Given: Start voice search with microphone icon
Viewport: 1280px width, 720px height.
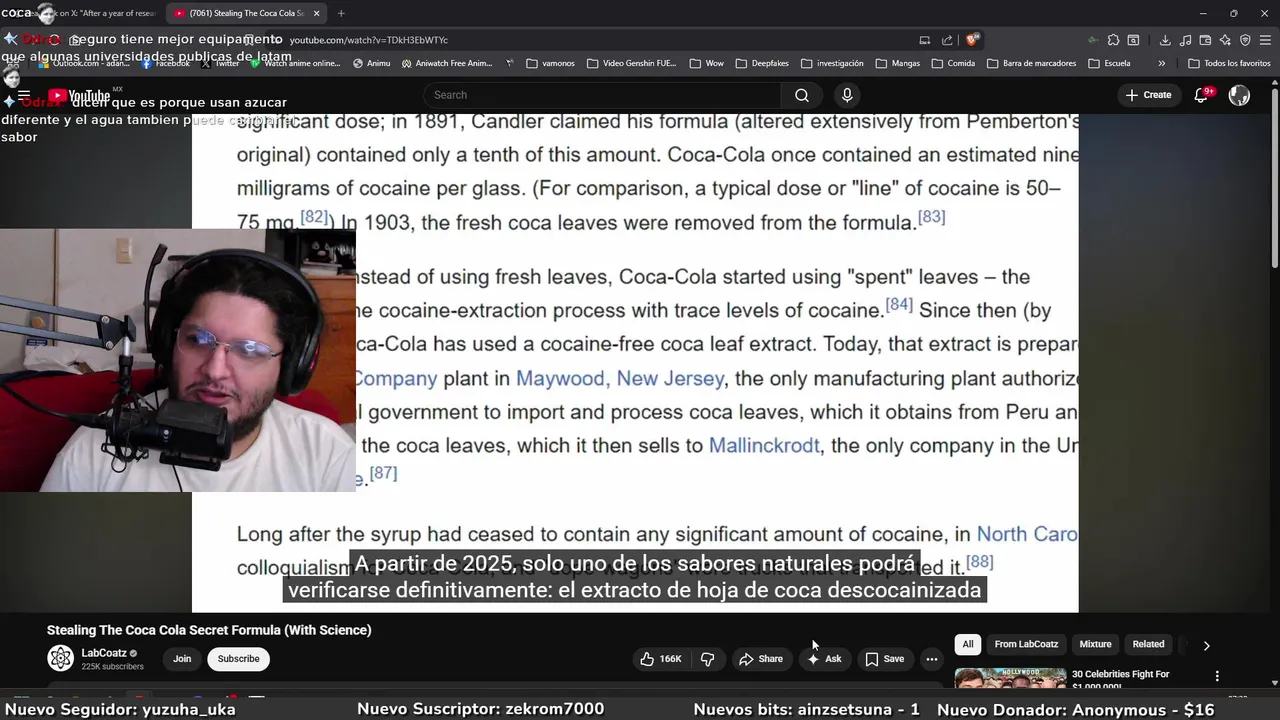Looking at the screenshot, I should click(x=847, y=95).
